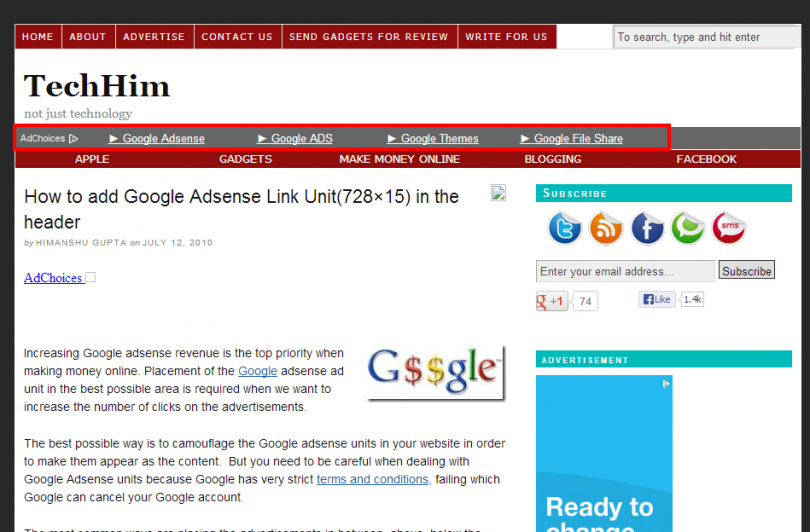Click the AdChoices triangle icon in link bar
This screenshot has height=532, width=810.
click(x=73, y=138)
